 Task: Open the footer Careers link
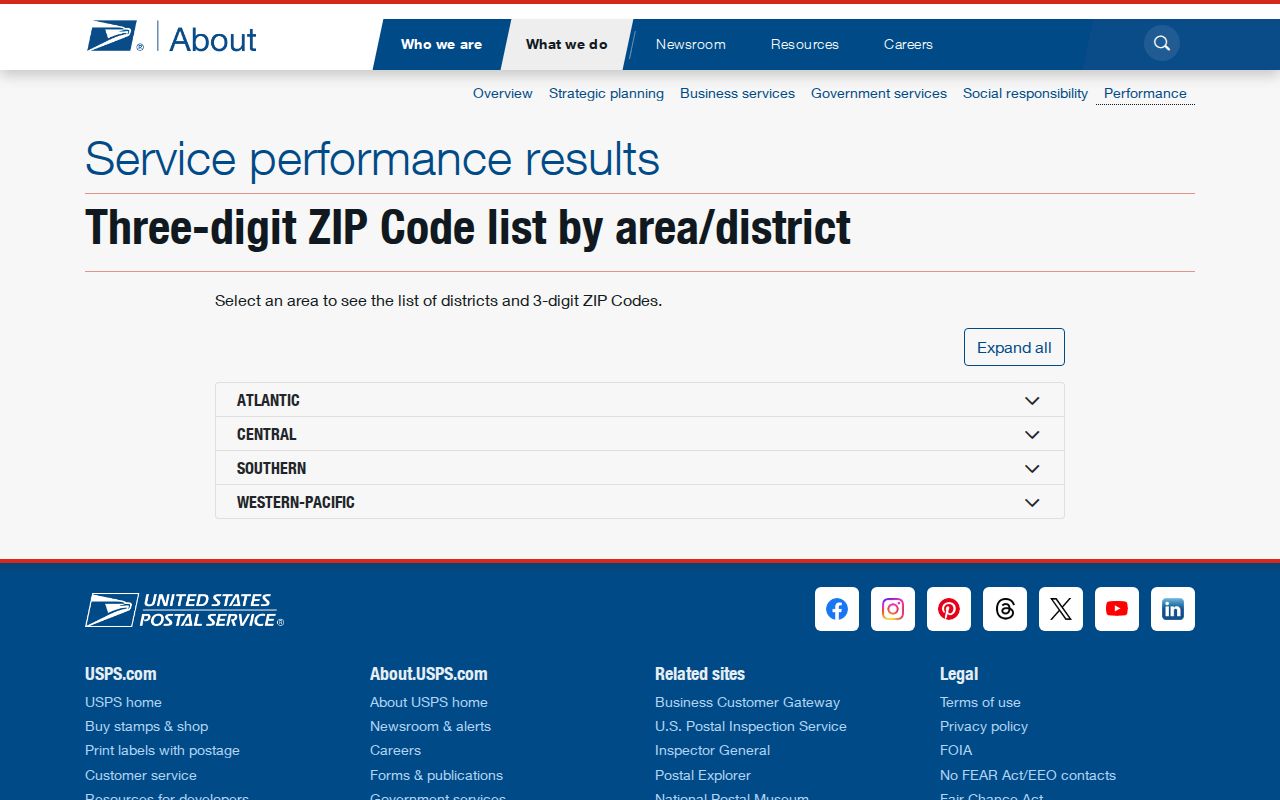[395, 750]
